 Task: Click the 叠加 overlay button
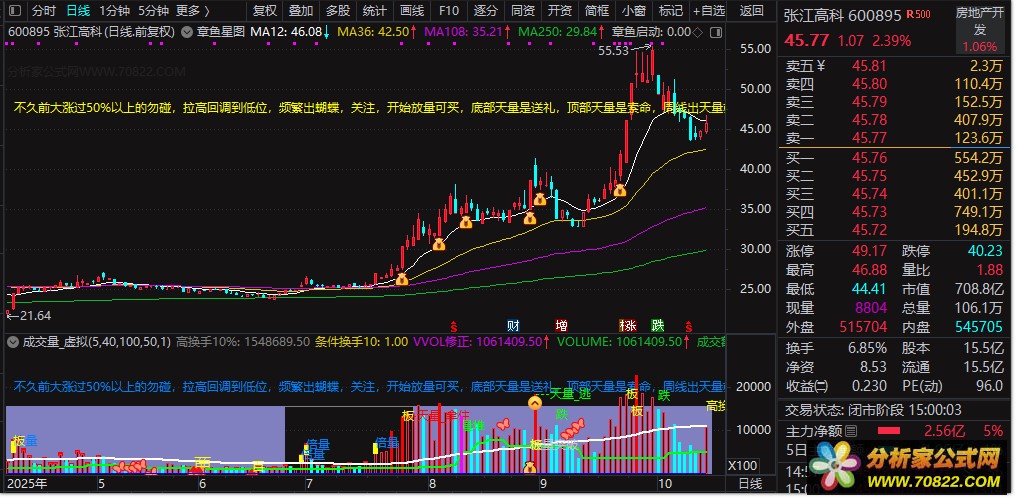click(x=301, y=11)
